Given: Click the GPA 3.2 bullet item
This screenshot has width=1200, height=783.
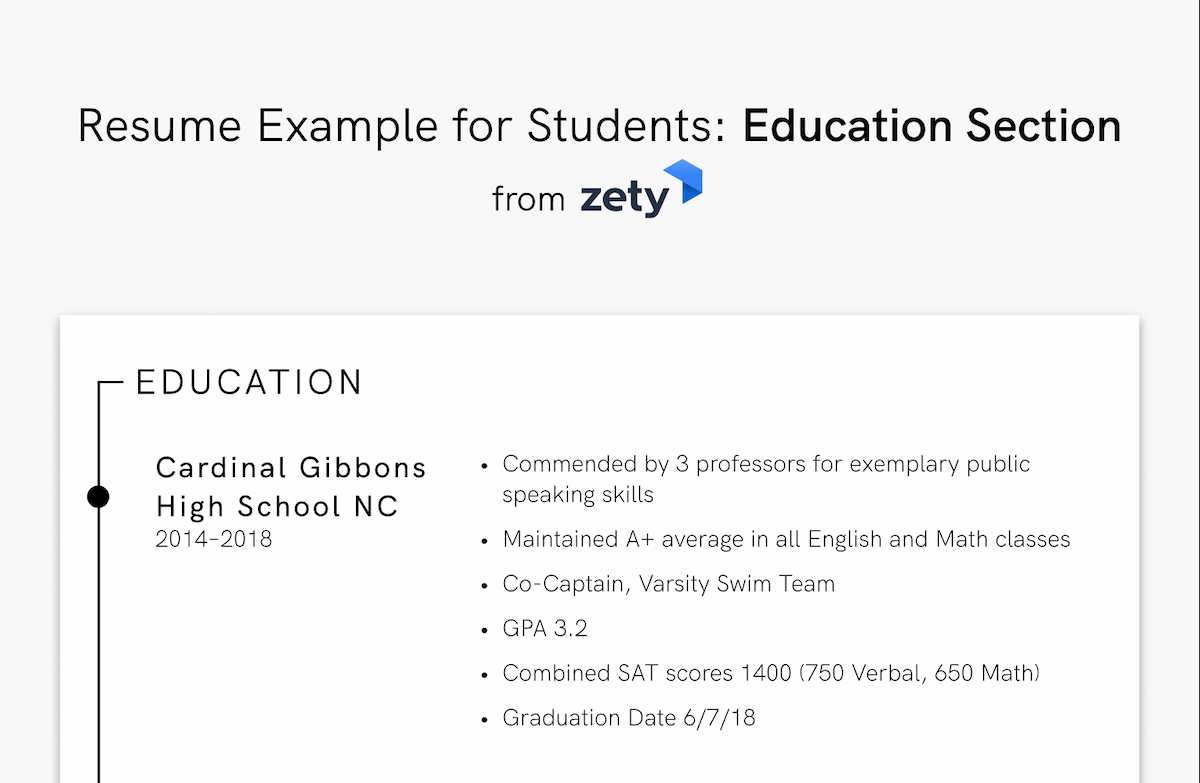Looking at the screenshot, I should (545, 629).
